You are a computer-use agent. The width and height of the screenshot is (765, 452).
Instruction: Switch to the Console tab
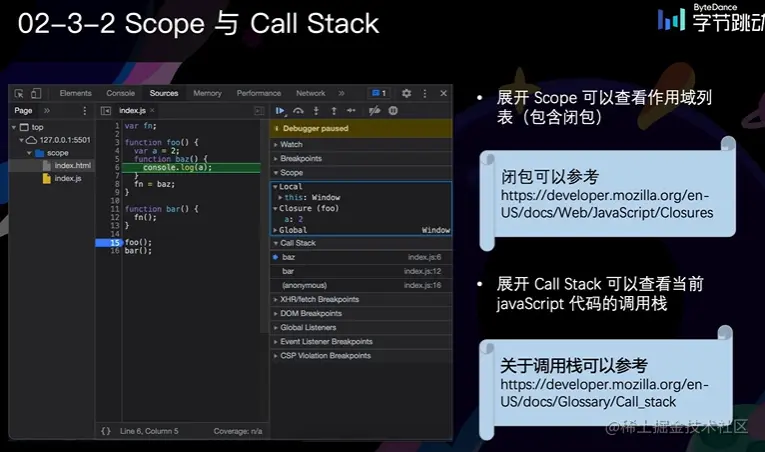[x=121, y=93]
